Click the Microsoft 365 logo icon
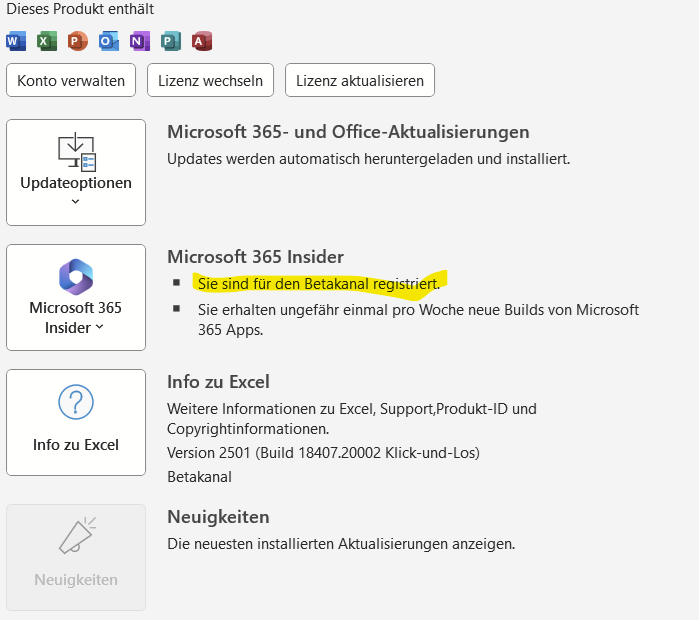The image size is (699, 620). (x=76, y=277)
